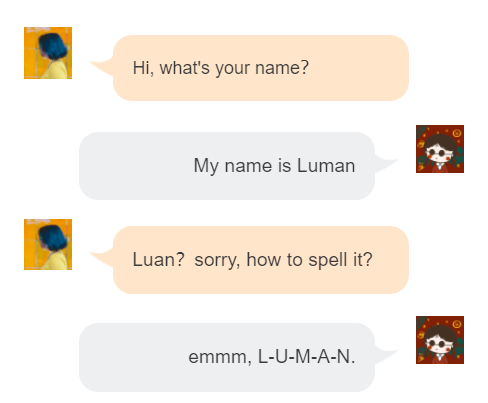
Task: Click the word 'Luan?' in the third message
Action: [159, 260]
